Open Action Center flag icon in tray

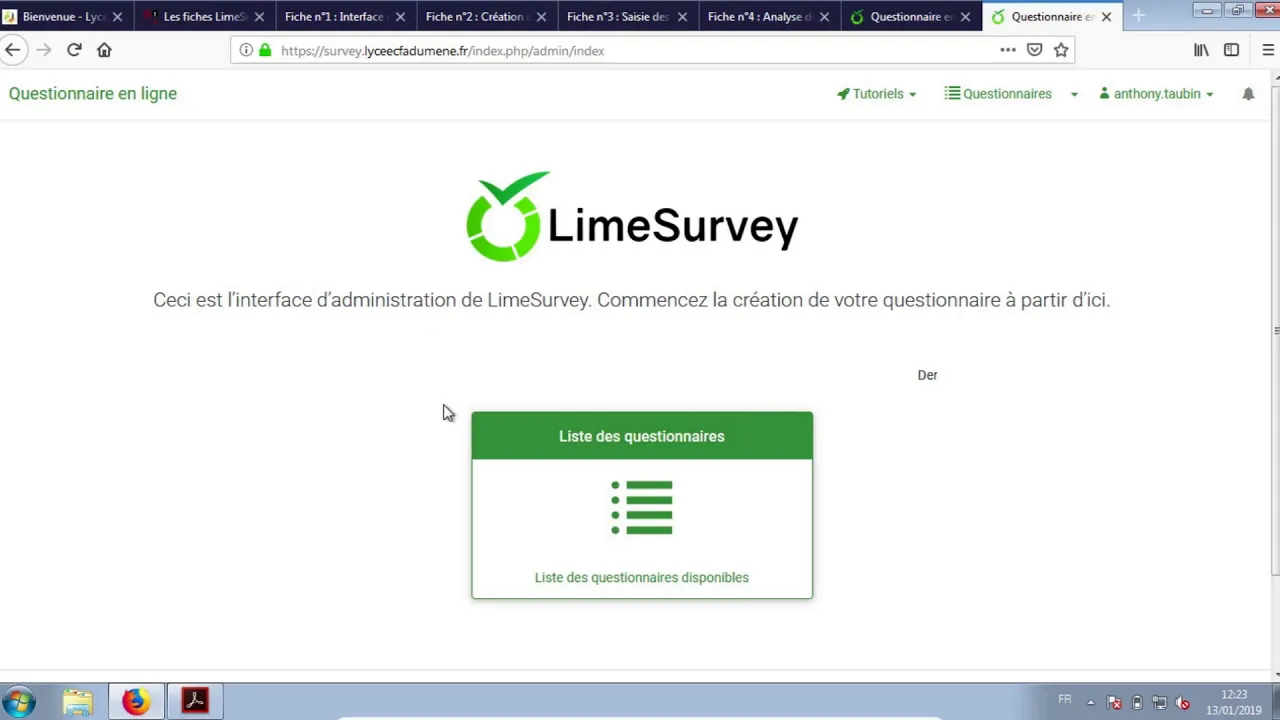1114,702
